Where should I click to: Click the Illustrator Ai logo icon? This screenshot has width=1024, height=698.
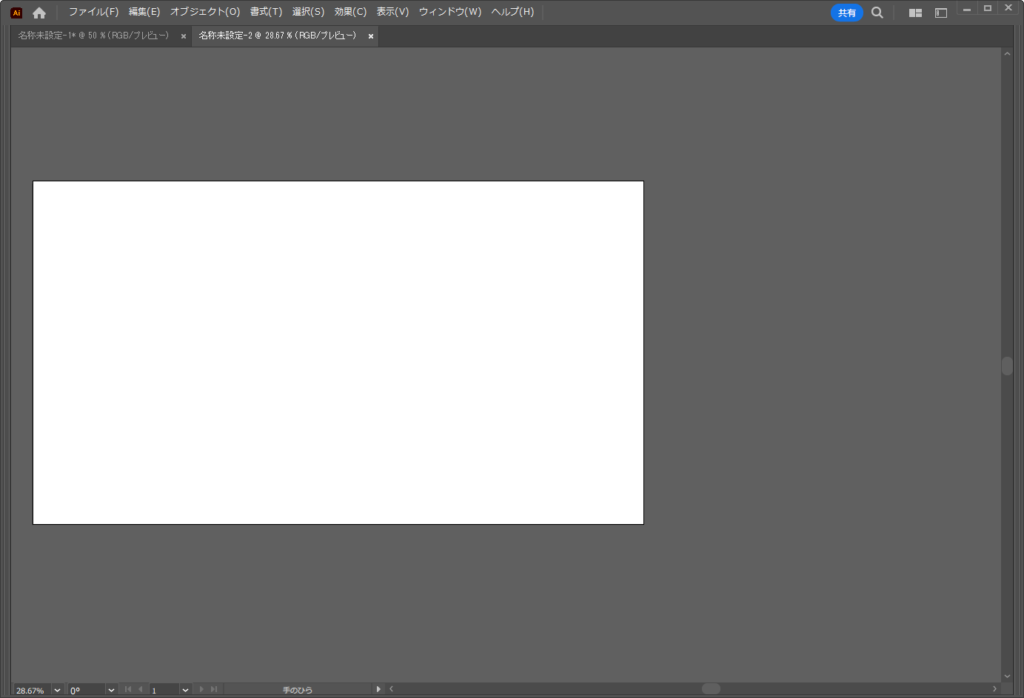click(16, 13)
